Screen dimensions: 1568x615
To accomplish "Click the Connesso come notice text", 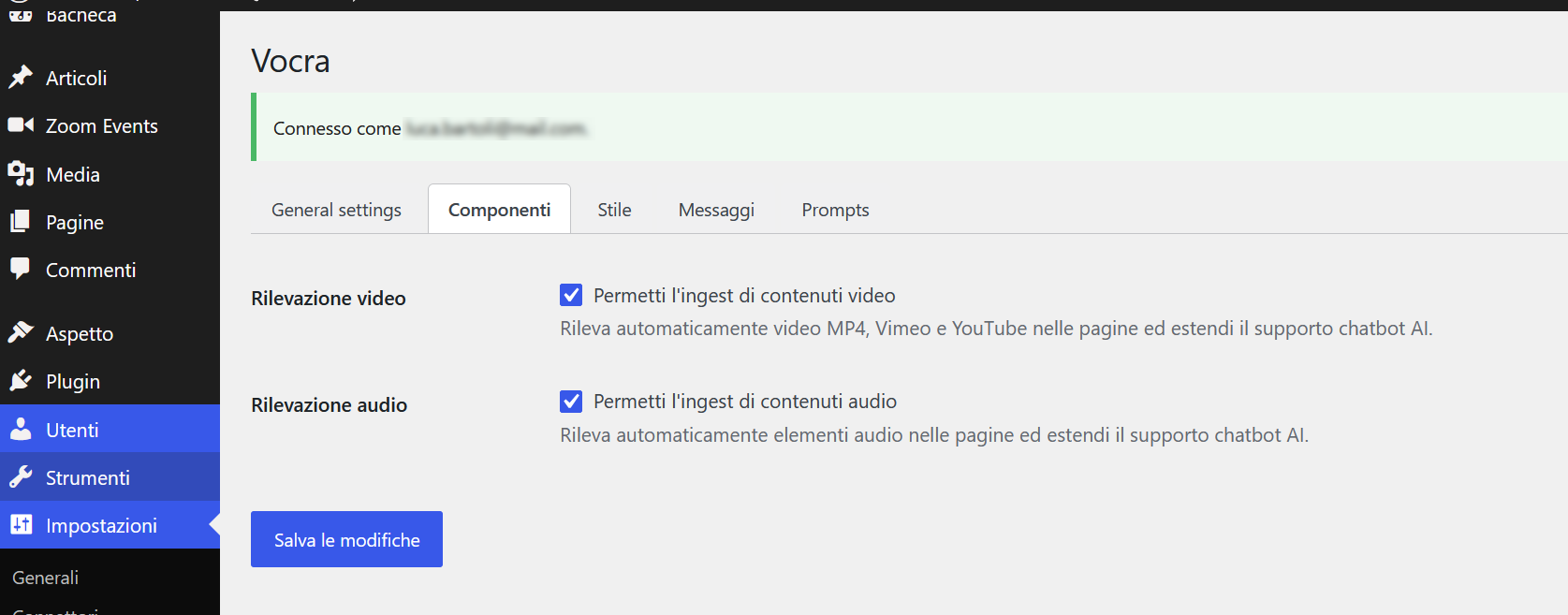I will 337,128.
